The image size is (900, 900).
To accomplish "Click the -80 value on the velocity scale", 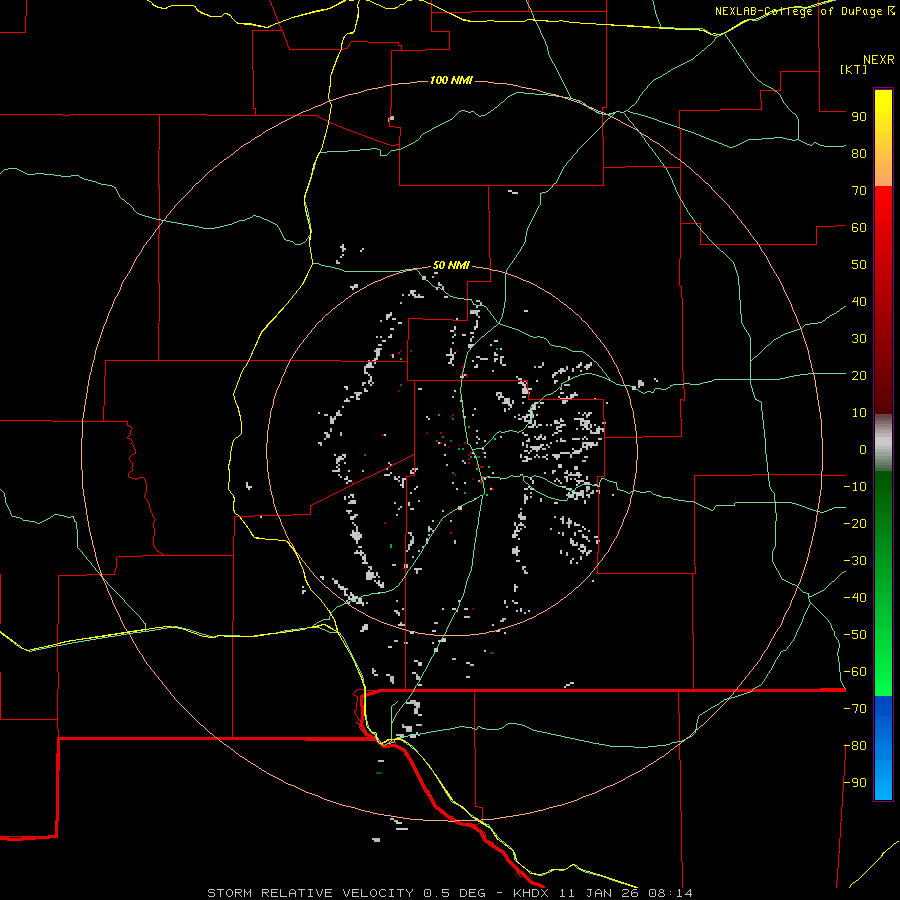I will (x=855, y=746).
